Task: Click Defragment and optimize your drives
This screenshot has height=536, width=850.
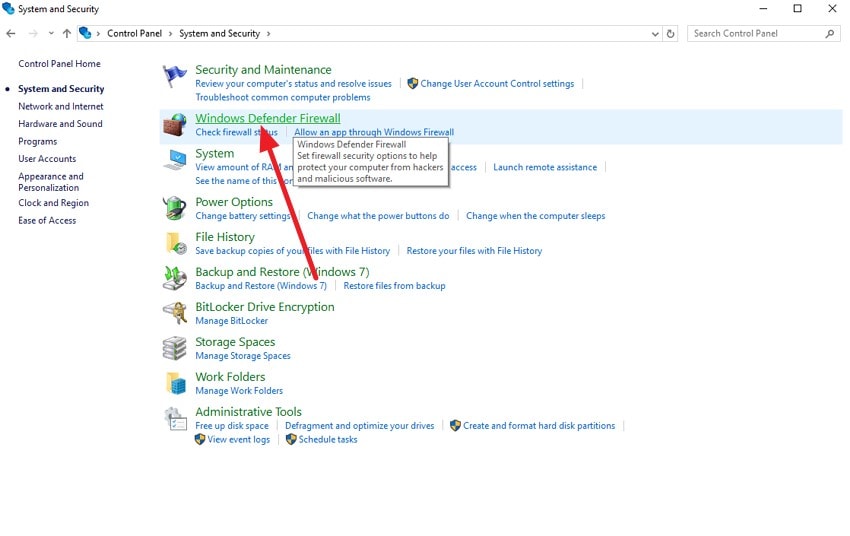Action: point(359,426)
